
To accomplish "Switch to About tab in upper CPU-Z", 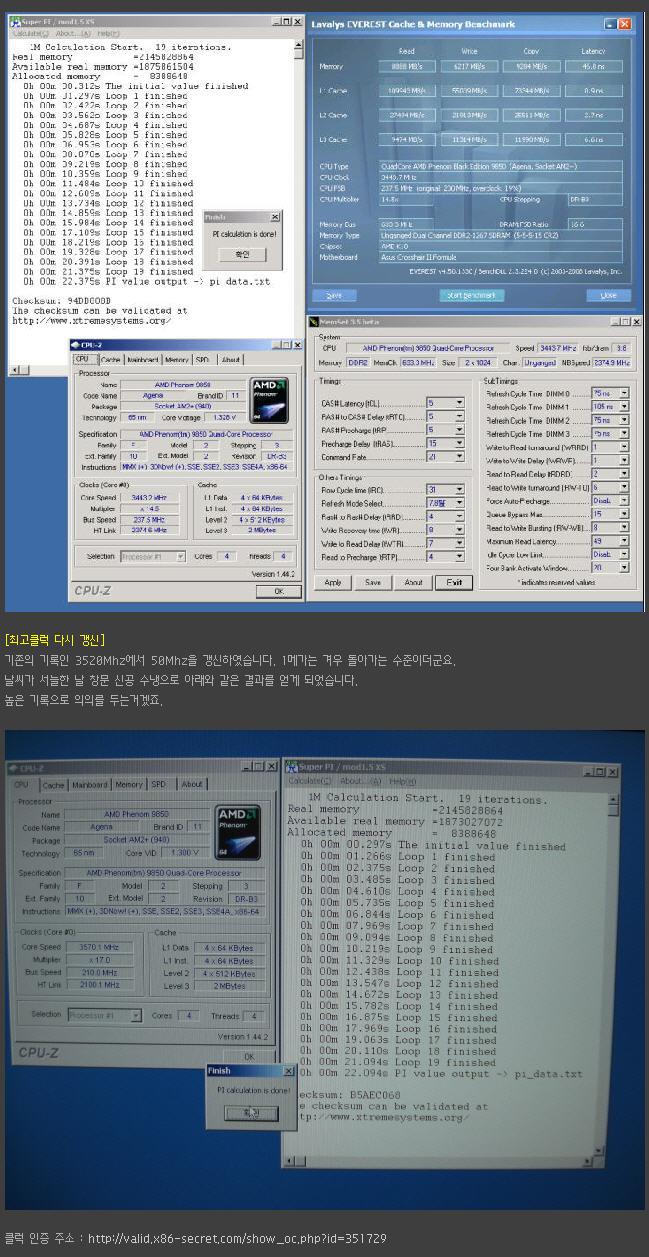I will click(230, 359).
